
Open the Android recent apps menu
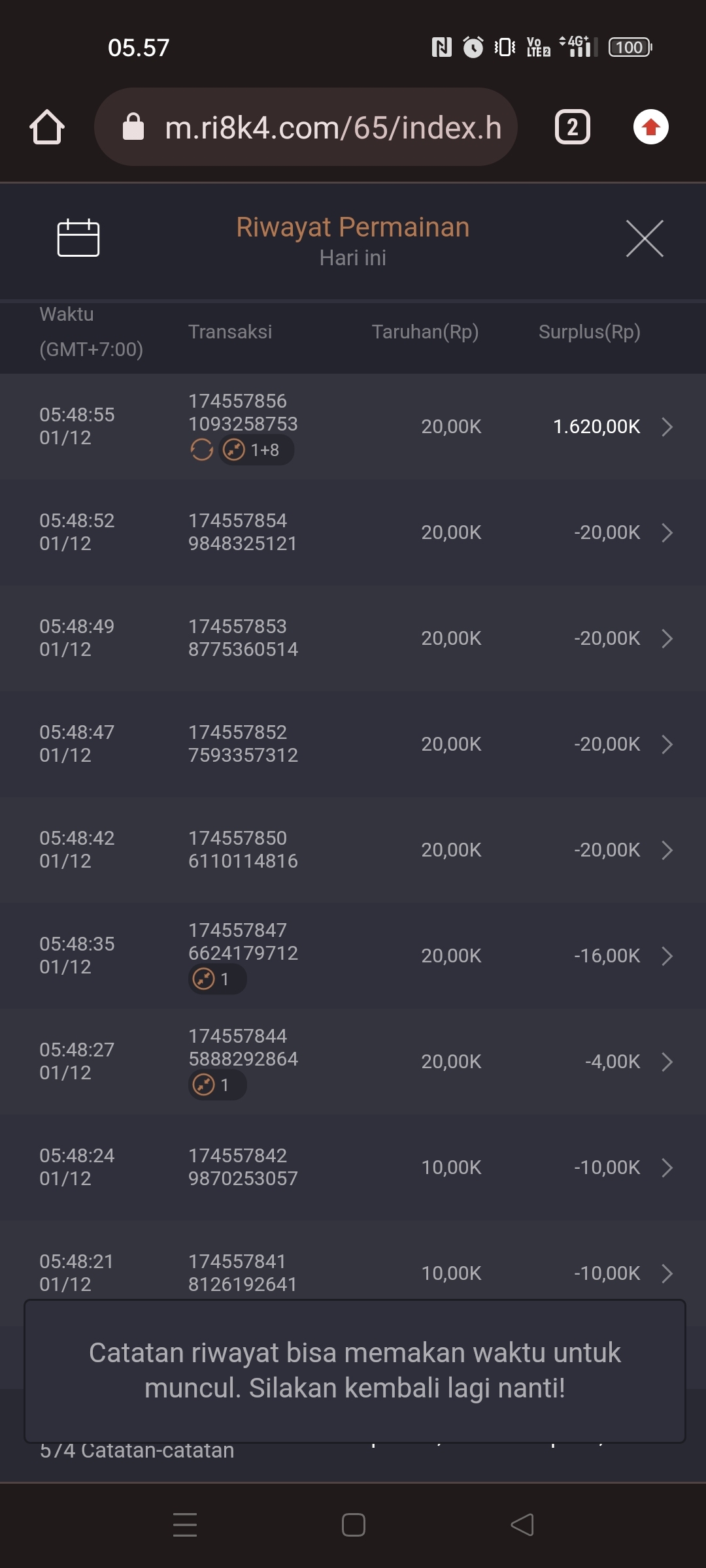[x=185, y=1525]
